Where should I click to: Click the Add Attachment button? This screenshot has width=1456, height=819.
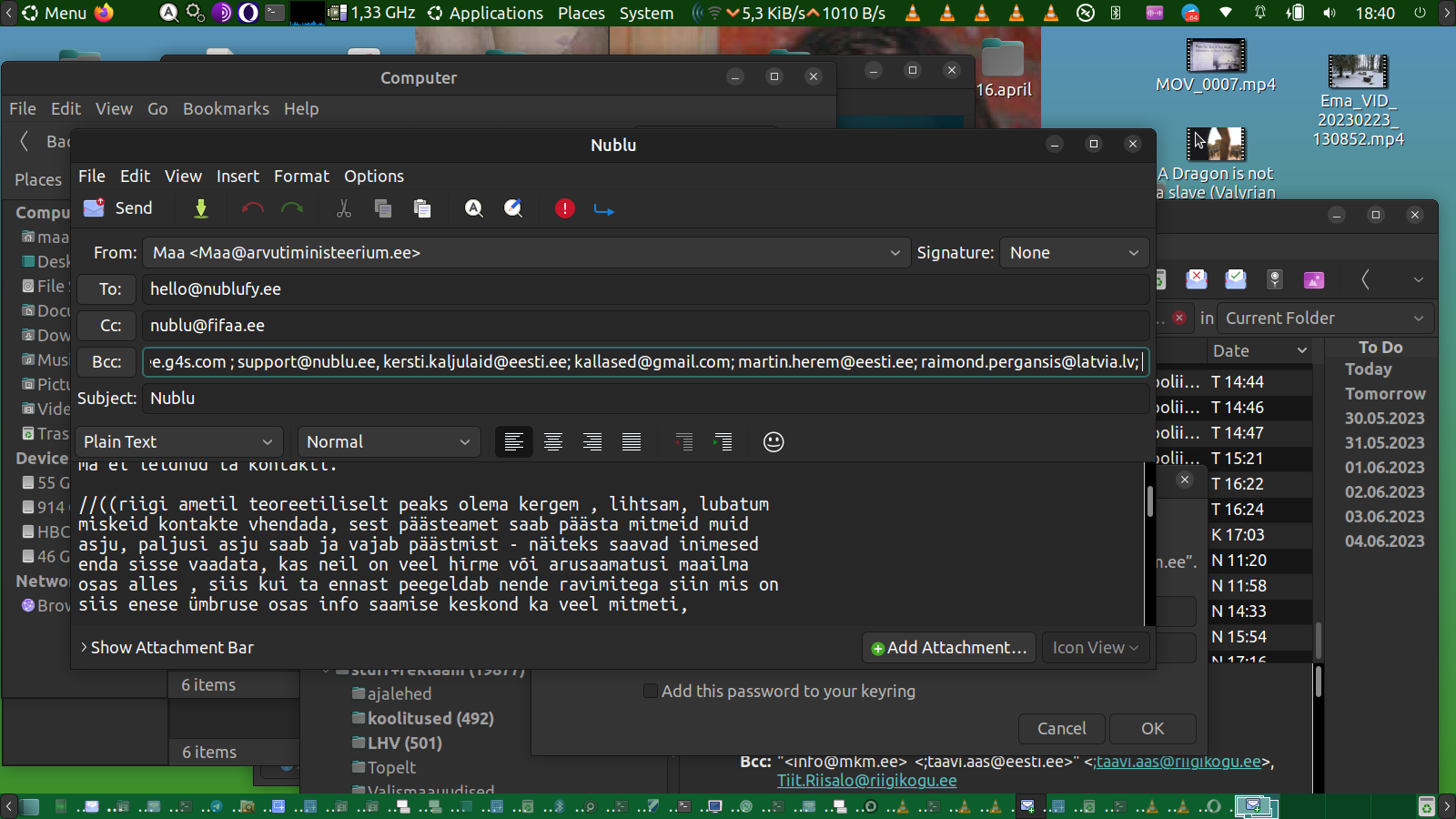click(x=948, y=648)
